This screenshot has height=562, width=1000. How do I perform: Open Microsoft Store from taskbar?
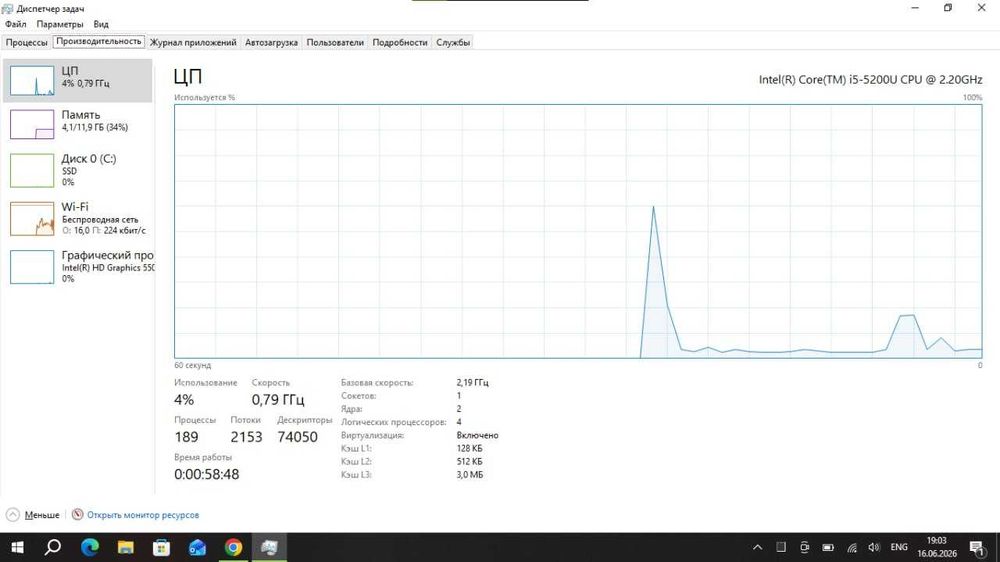161,547
